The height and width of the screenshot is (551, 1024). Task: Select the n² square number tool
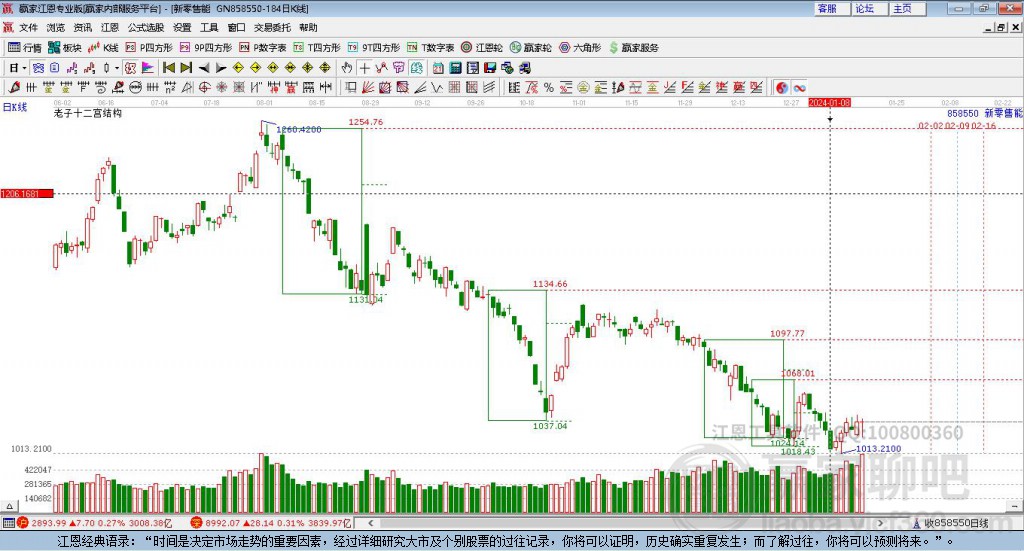(x=170, y=87)
